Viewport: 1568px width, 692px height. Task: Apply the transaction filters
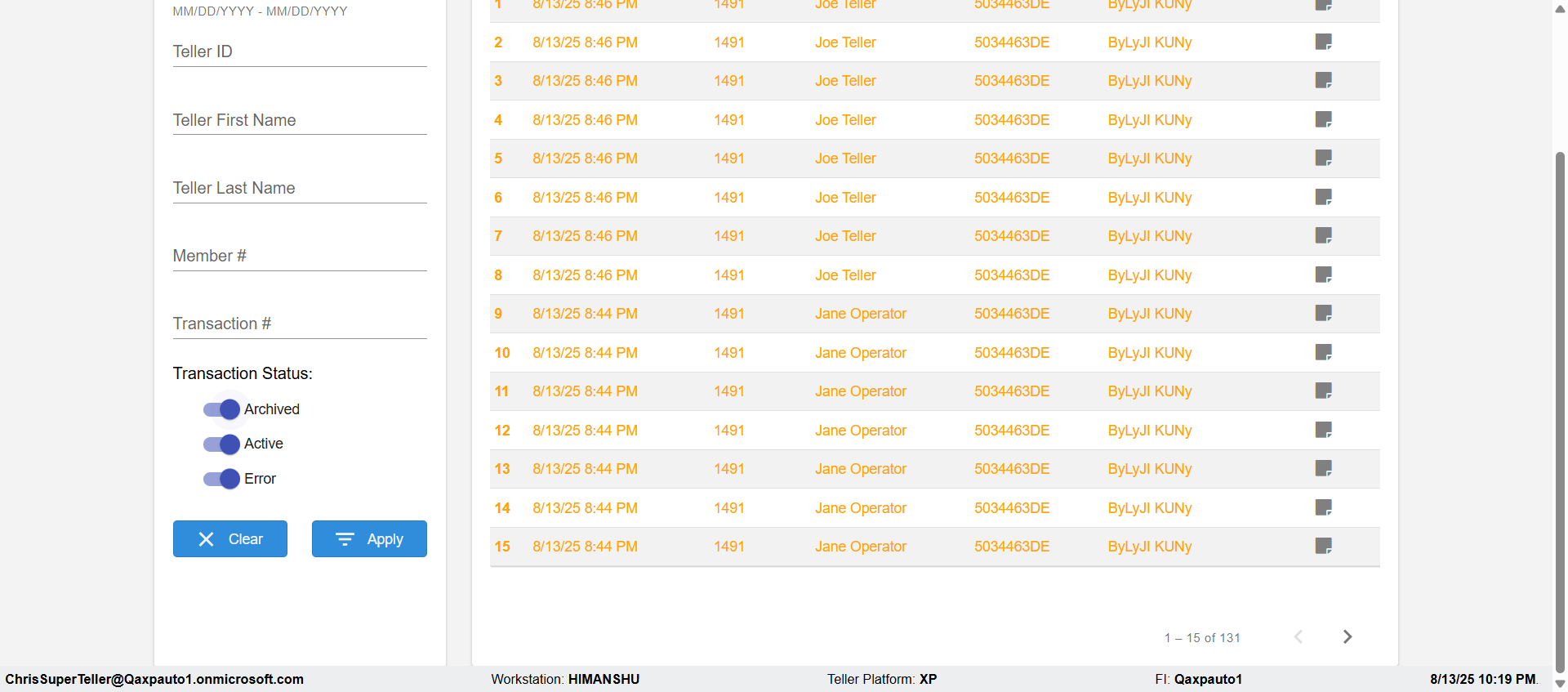[369, 539]
